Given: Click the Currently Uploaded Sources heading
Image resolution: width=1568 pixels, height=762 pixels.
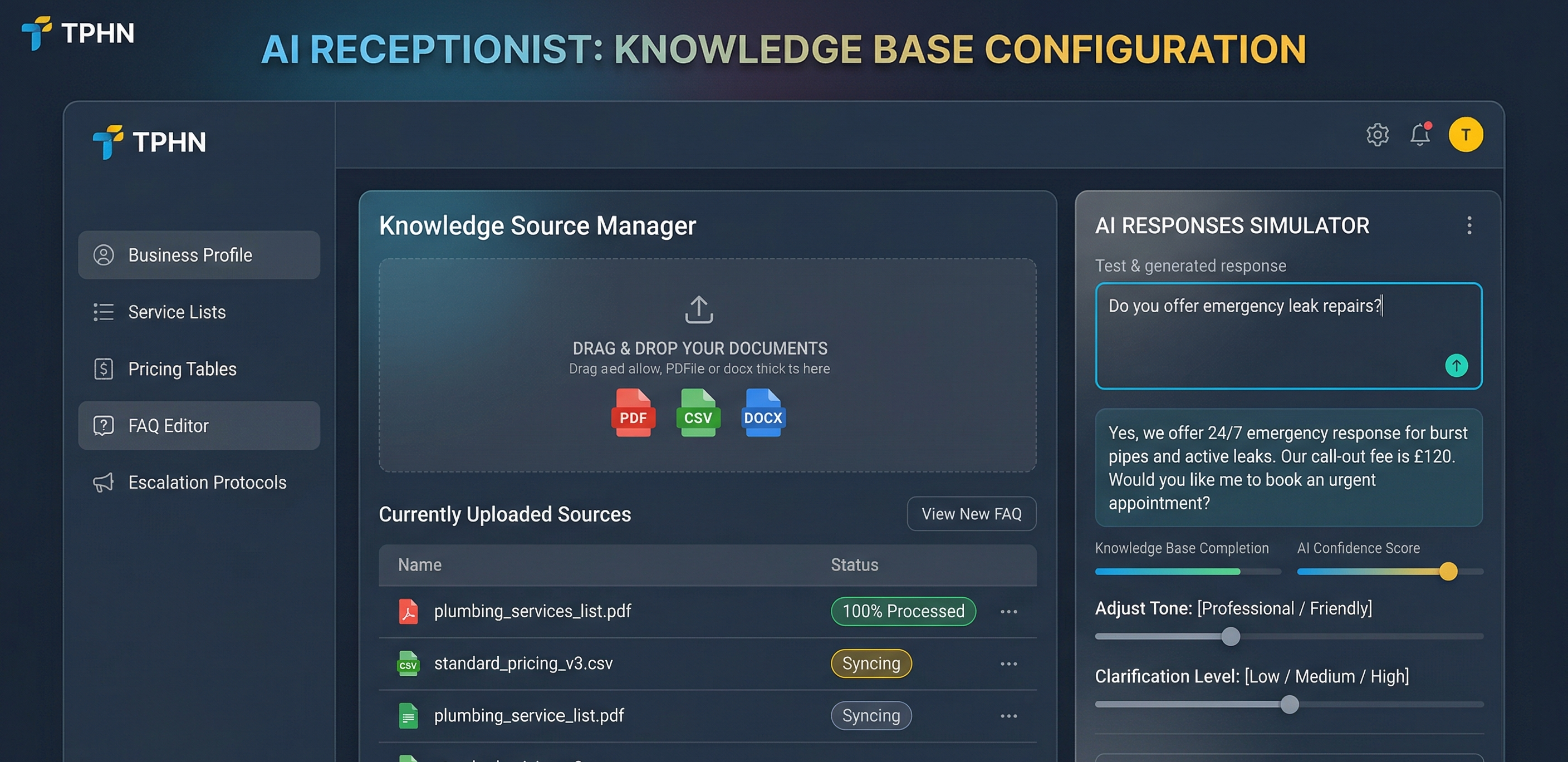Looking at the screenshot, I should pos(504,514).
